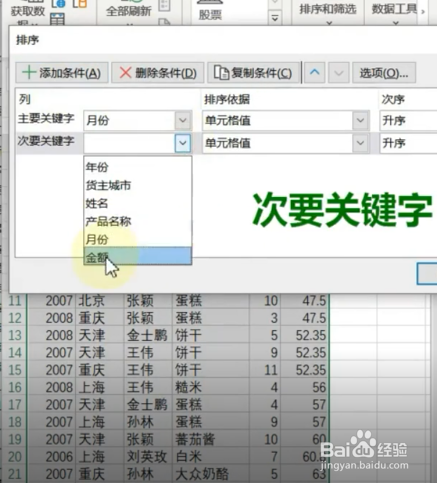The height and width of the screenshot is (483, 437).
Task: Choose 金额 from the dropdown list
Action: coord(138,256)
